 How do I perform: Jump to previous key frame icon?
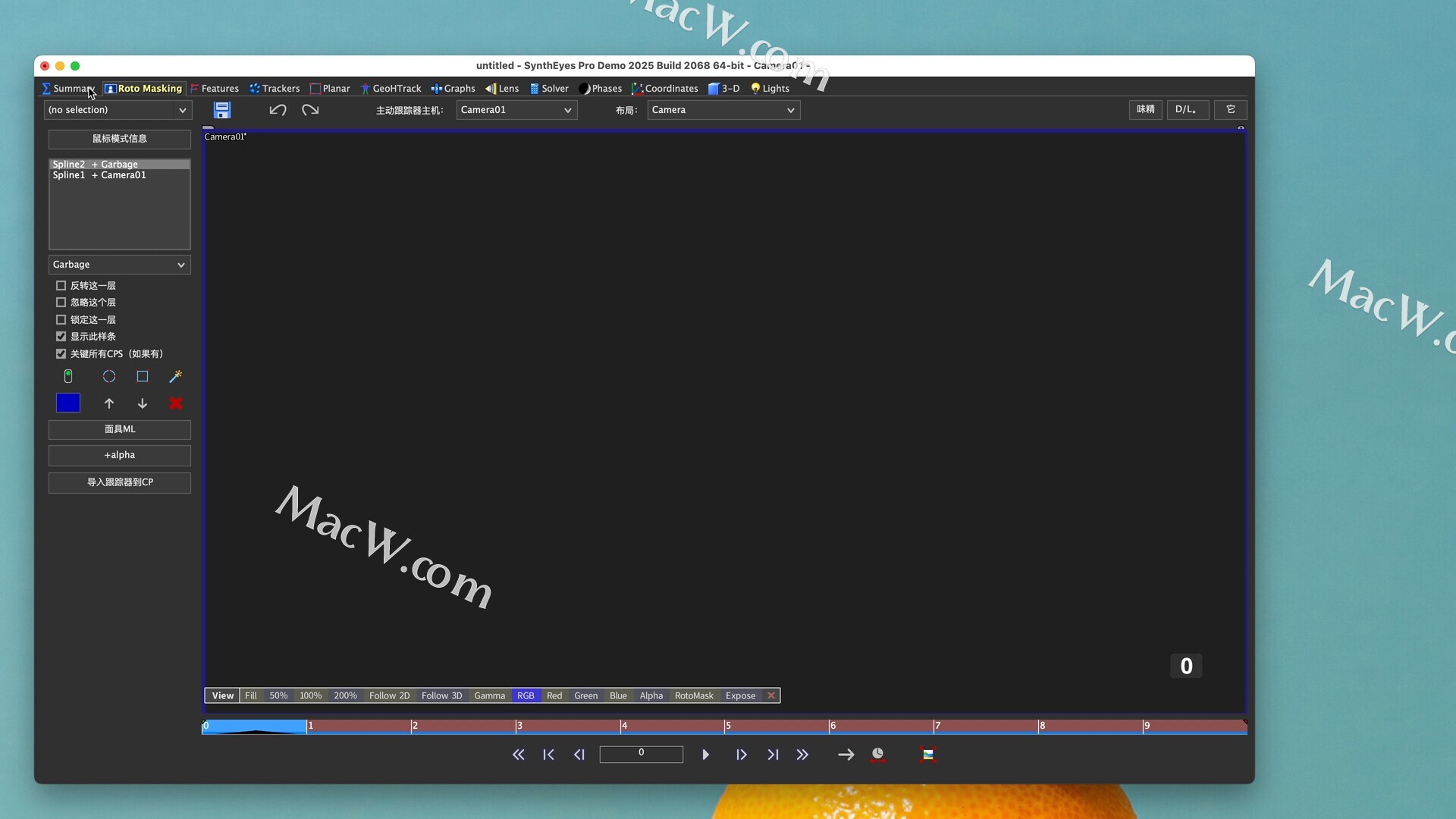(549, 755)
